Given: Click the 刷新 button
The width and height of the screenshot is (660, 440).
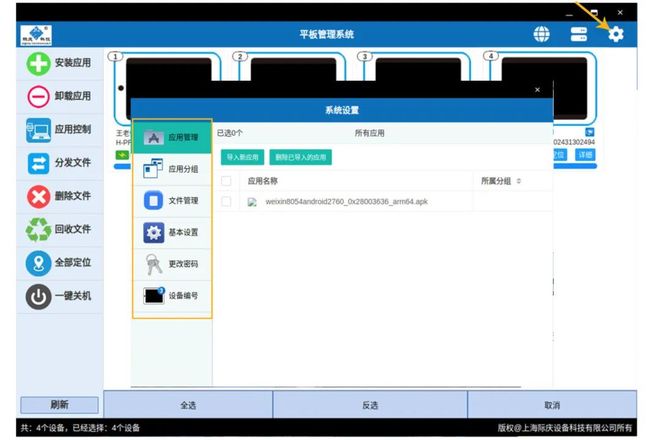Looking at the screenshot, I should pyautogui.click(x=59, y=405).
